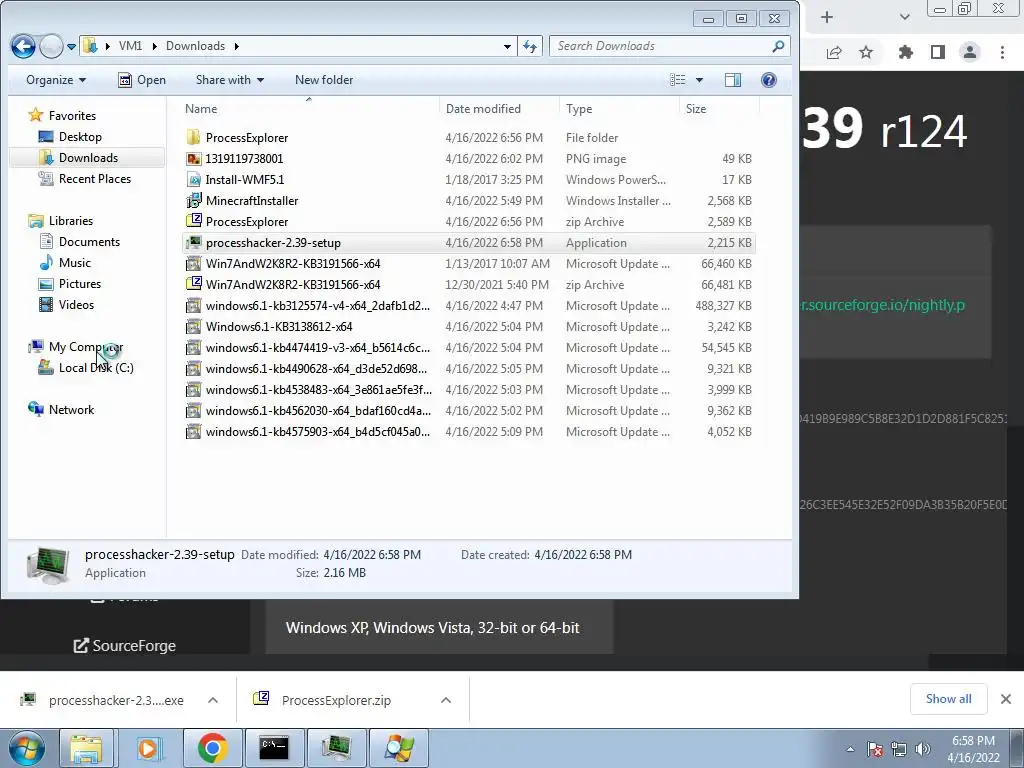Click New folder in the toolbar

[324, 80]
